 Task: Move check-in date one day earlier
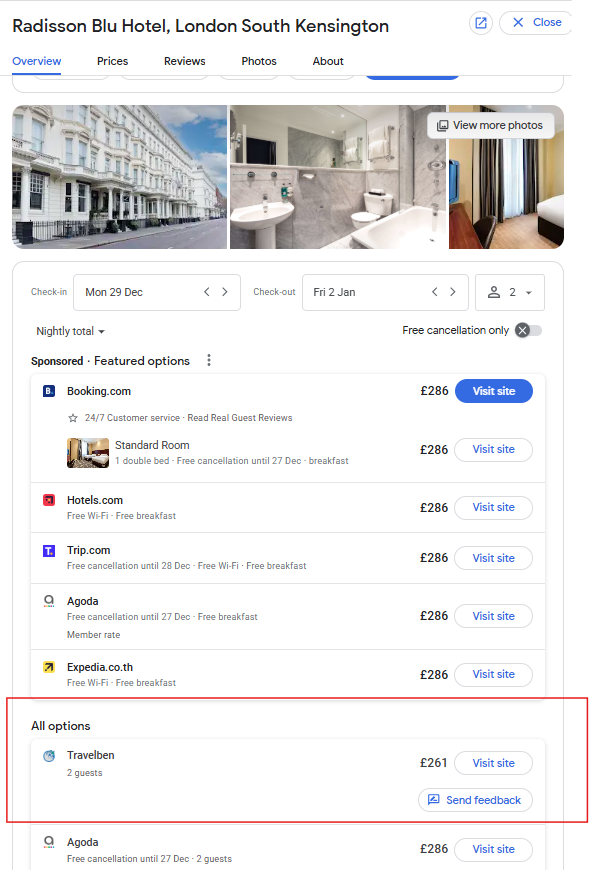tap(206, 292)
